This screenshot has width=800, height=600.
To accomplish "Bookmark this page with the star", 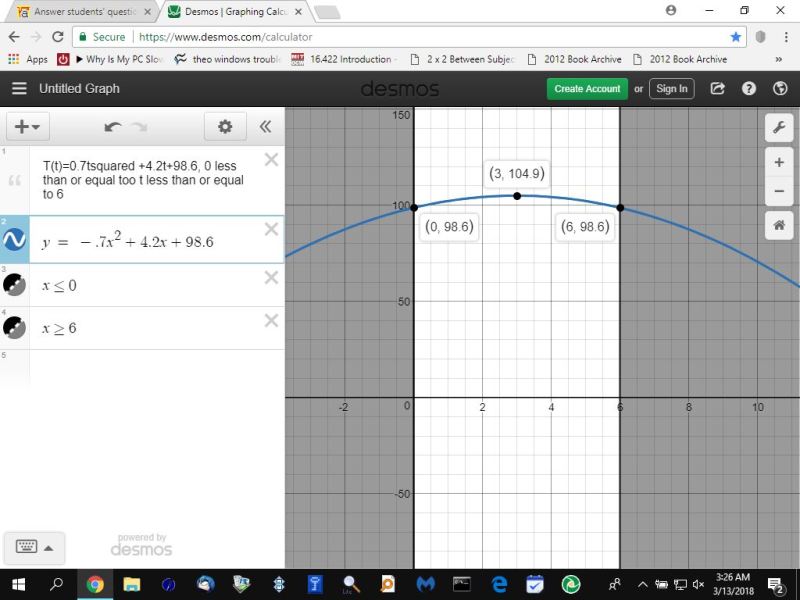I will (735, 37).
